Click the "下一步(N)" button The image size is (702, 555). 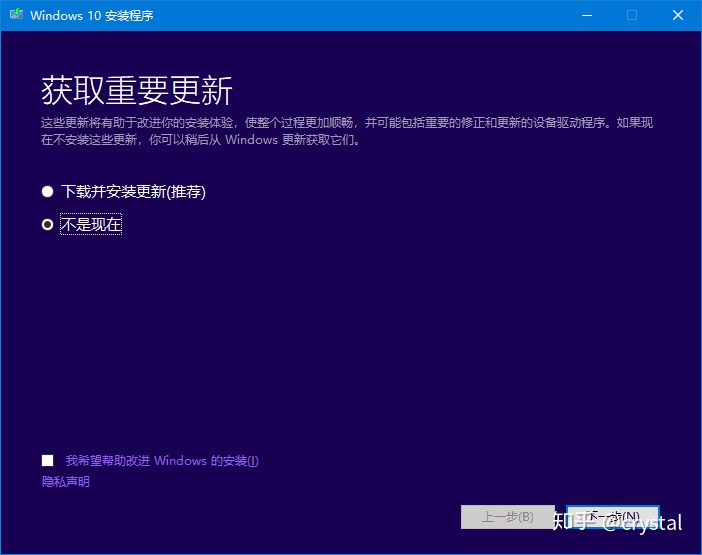(x=612, y=517)
